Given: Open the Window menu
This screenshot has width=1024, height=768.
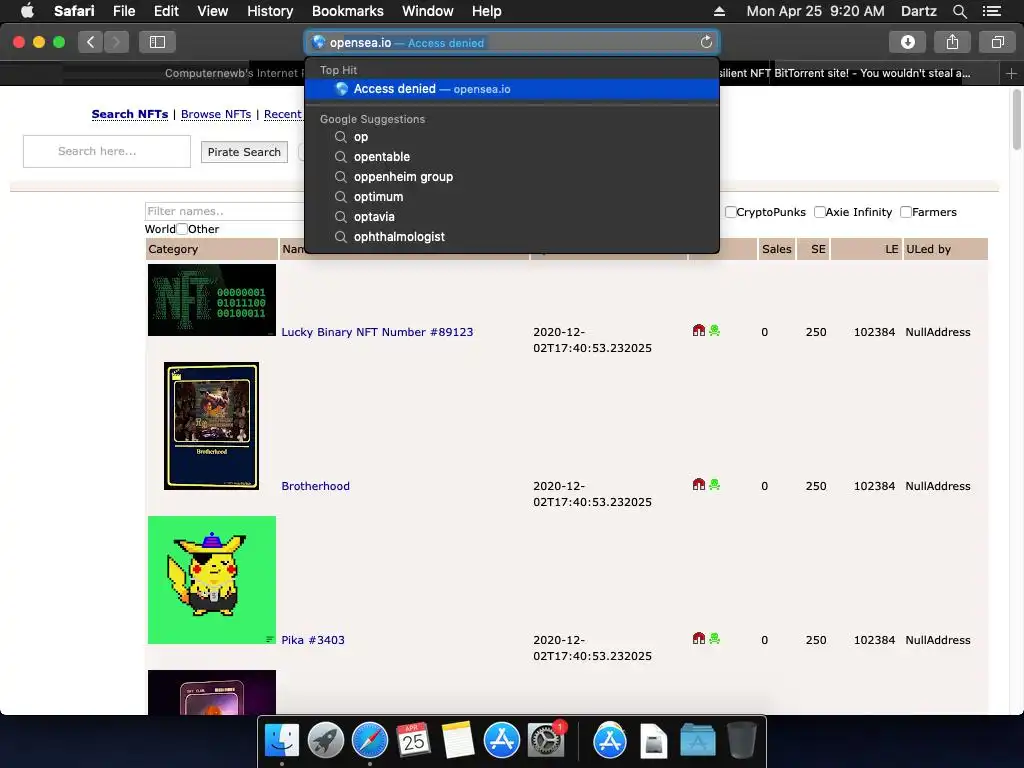Looking at the screenshot, I should tap(428, 11).
